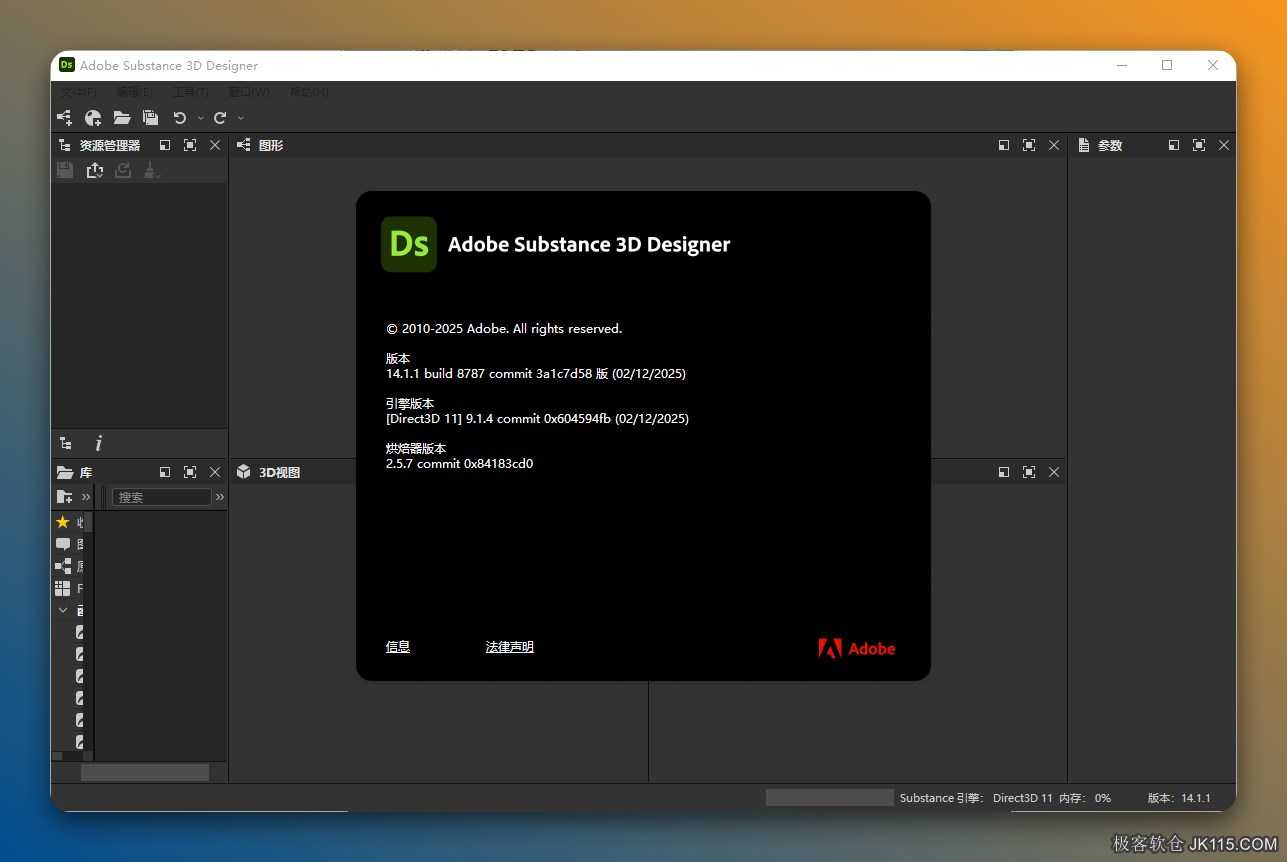Close the 参数 panel
Viewport: 1287px width, 862px height.
(x=1224, y=145)
